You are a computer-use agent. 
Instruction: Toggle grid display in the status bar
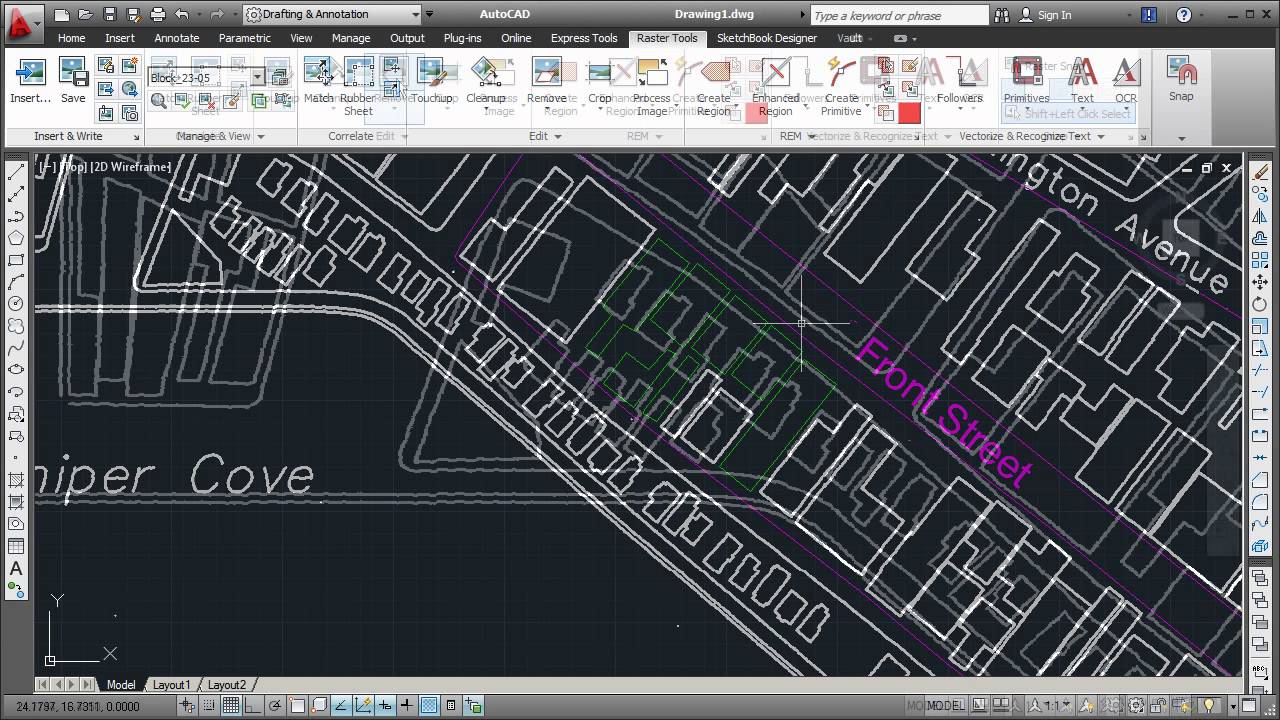(231, 705)
